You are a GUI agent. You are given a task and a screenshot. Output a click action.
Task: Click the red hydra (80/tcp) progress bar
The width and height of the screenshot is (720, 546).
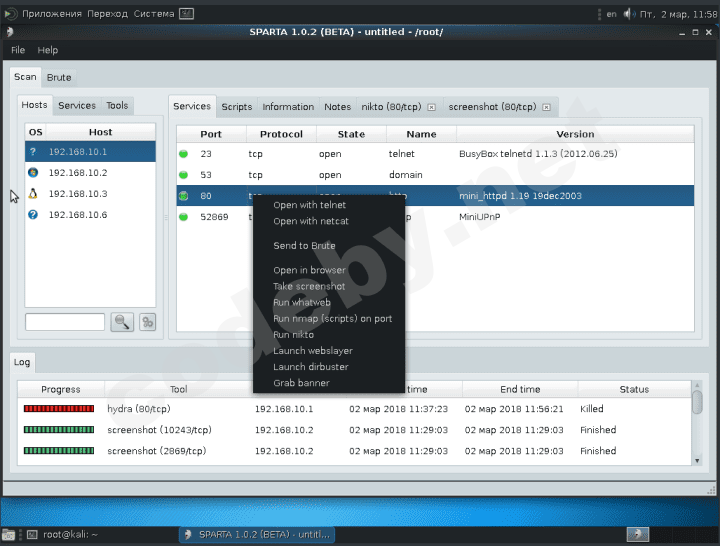click(58, 409)
